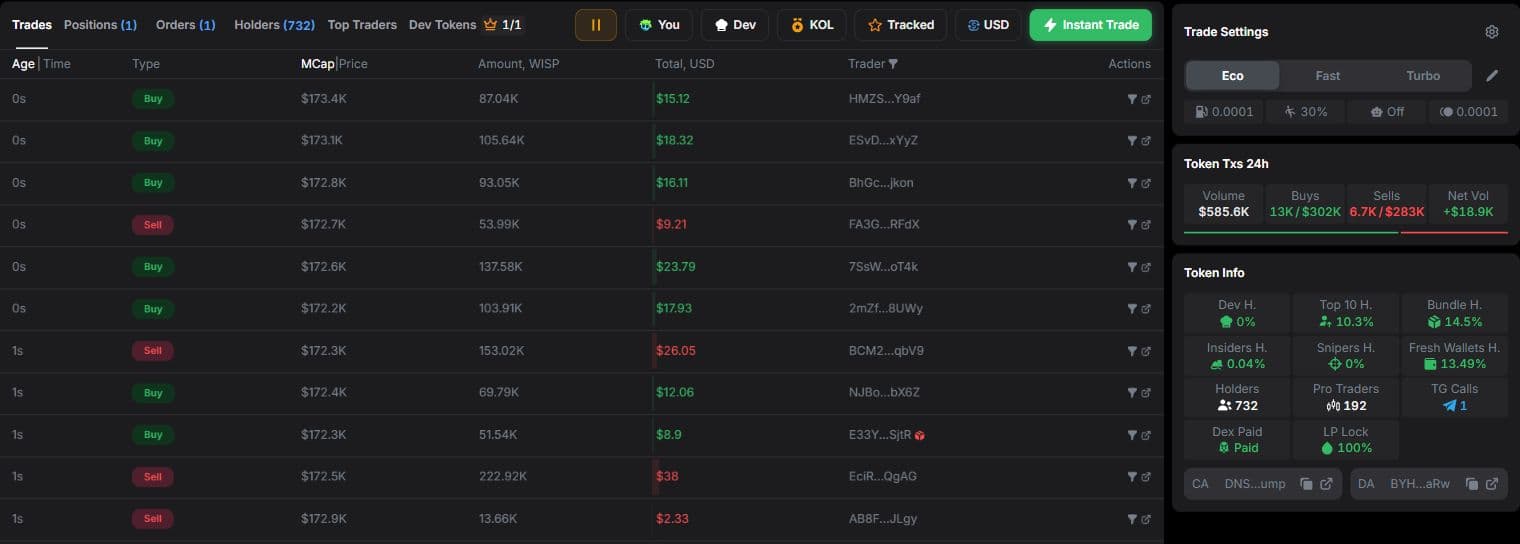Open CA DNS...ump in external explorer
The image size is (1520, 544).
[1326, 484]
